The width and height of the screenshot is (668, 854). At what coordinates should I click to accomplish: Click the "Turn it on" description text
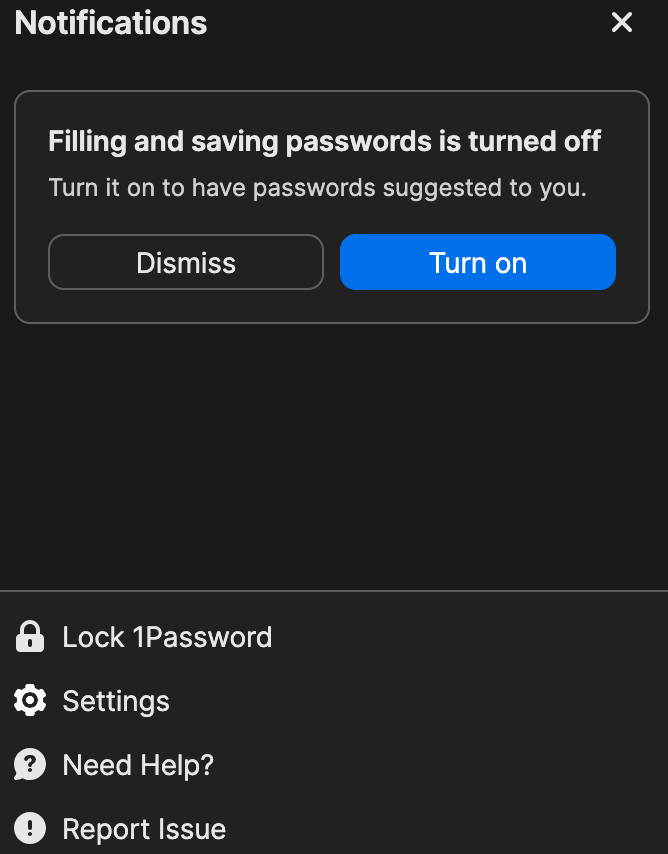tap(317, 188)
